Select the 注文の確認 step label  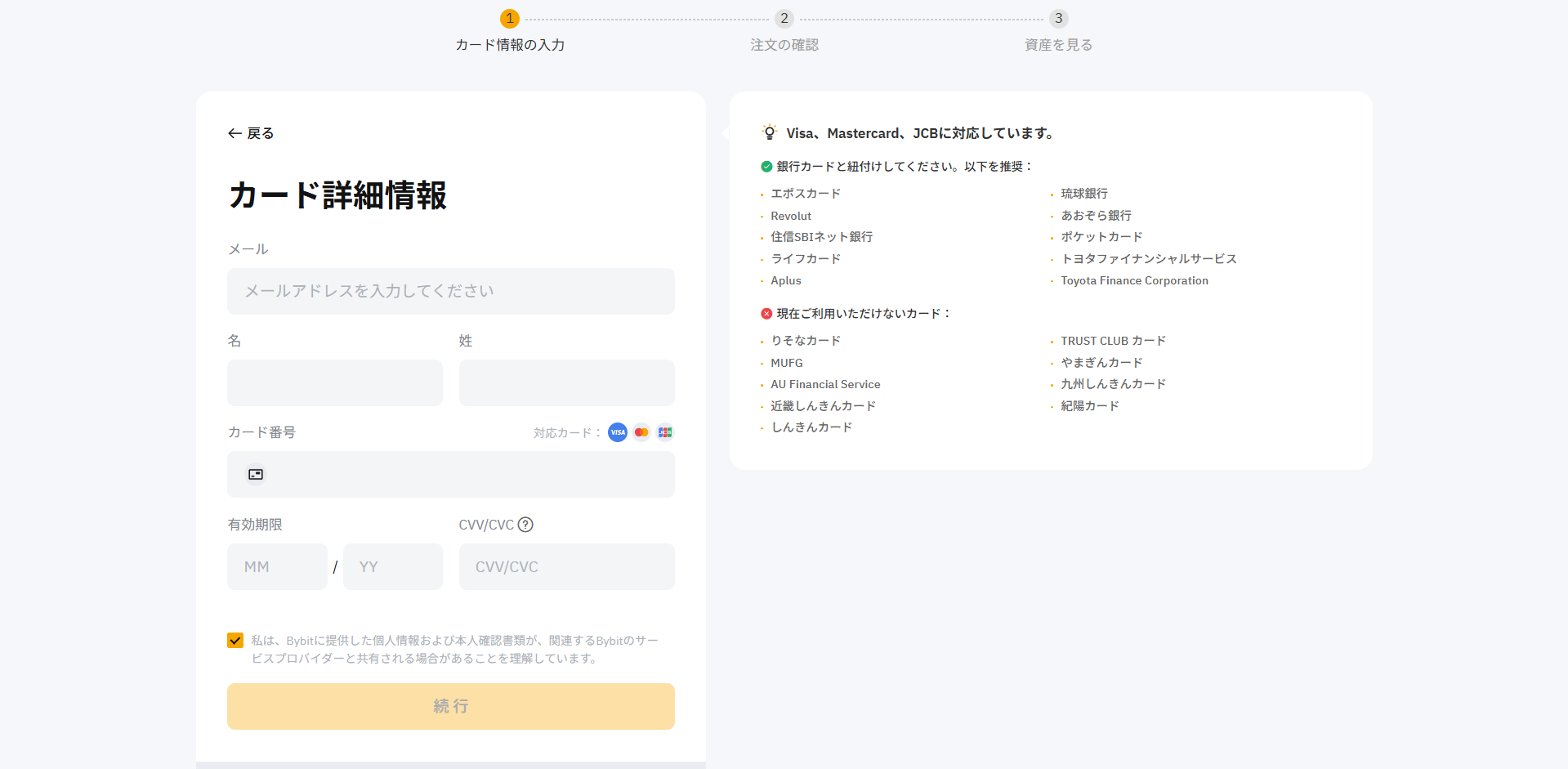click(x=784, y=45)
